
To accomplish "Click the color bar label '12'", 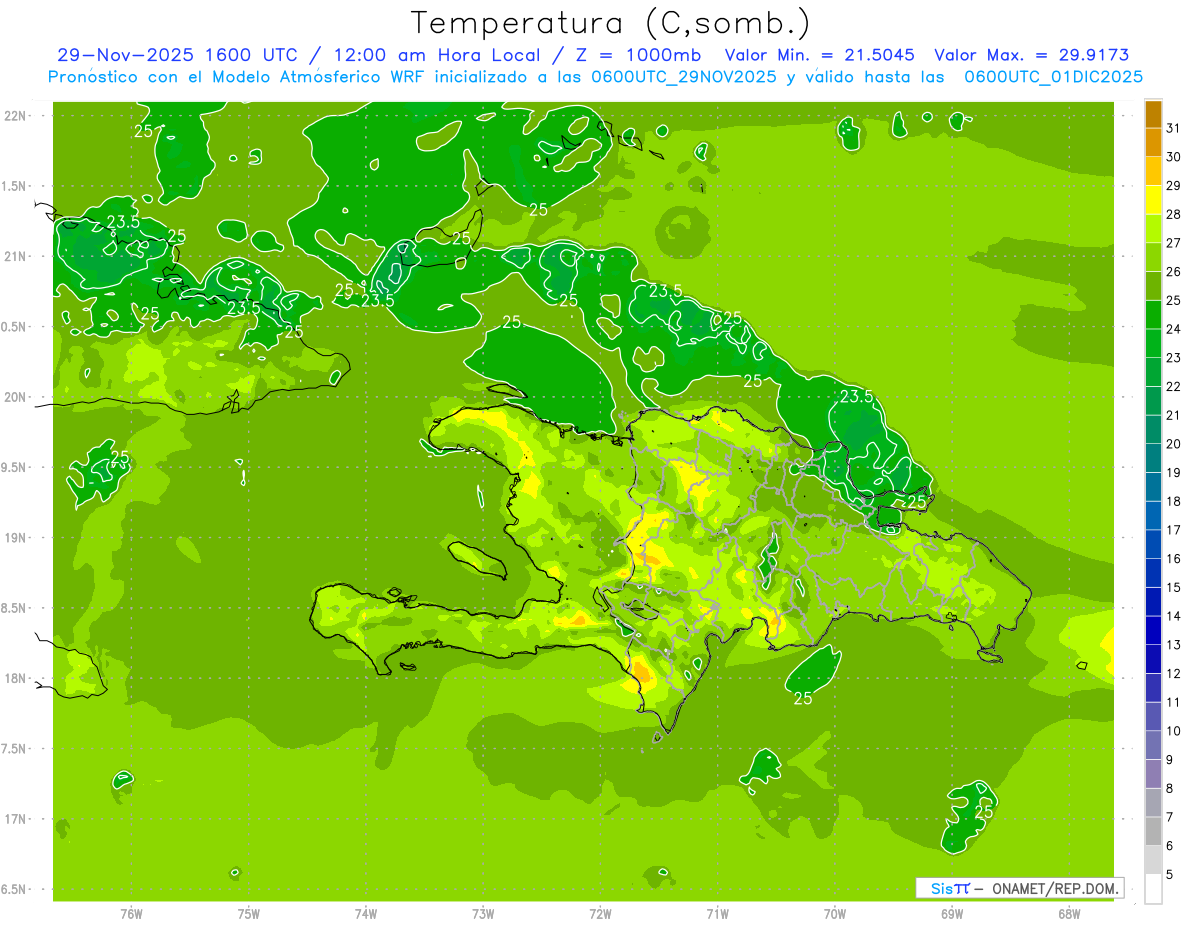I will coord(1174,673).
